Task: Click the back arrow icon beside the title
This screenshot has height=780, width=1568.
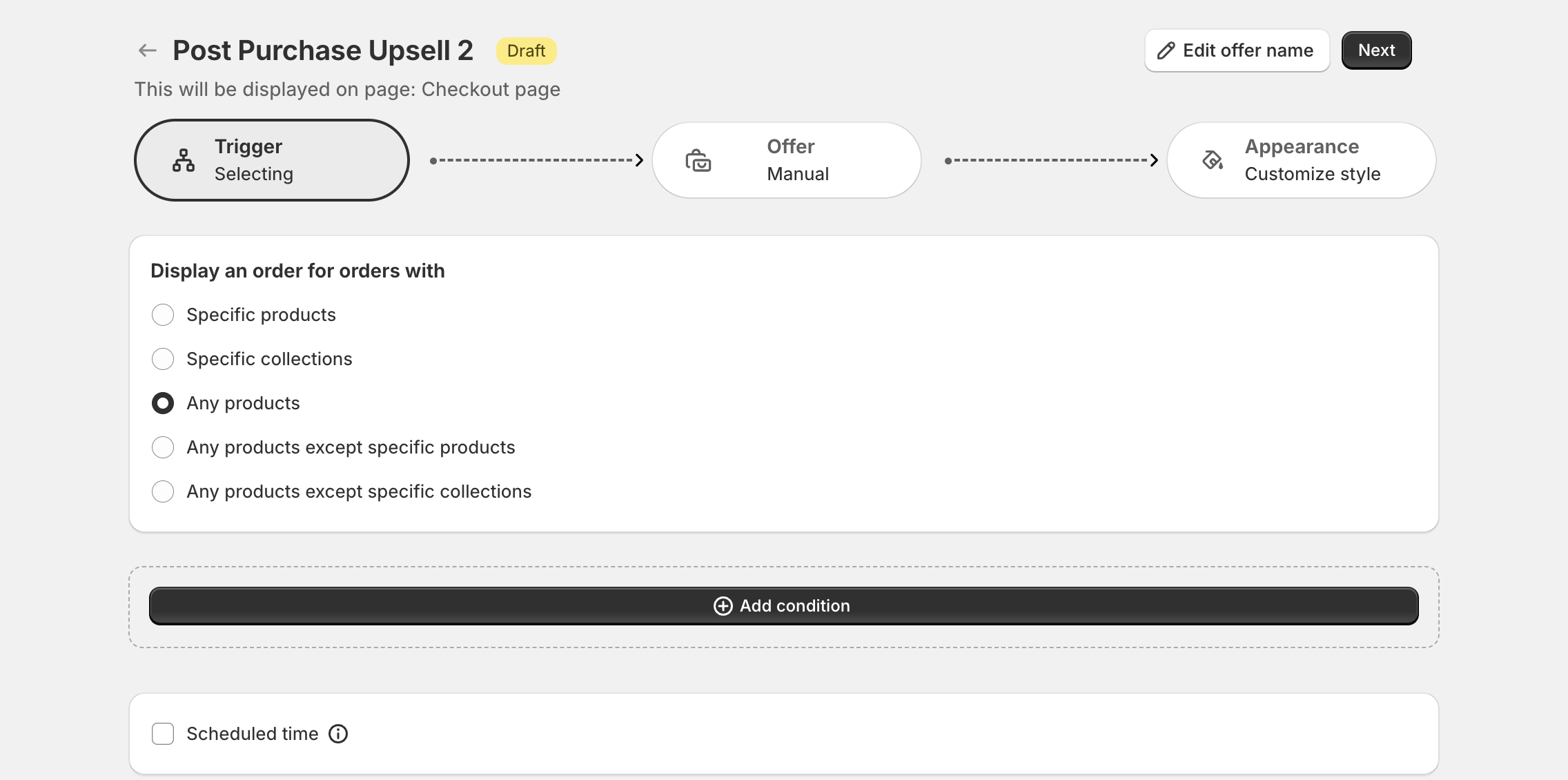Action: tap(147, 50)
